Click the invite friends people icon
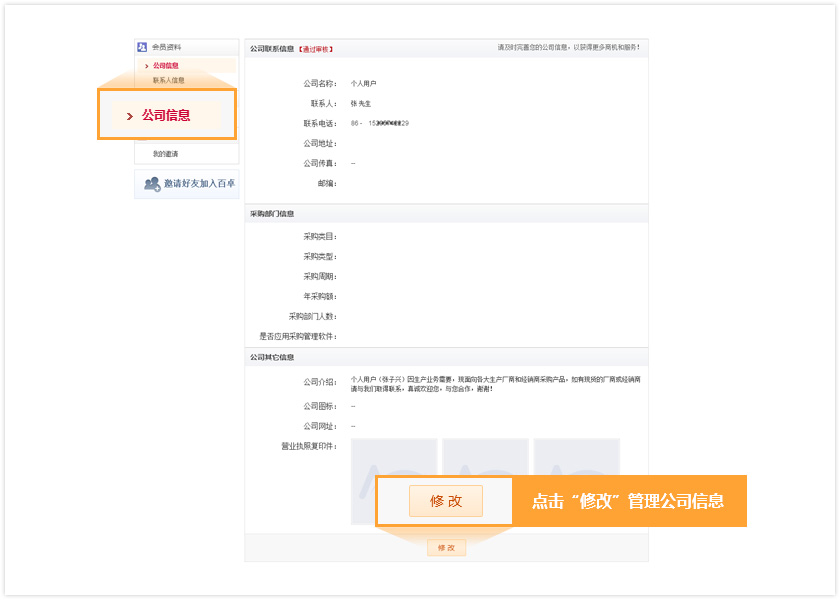Screen dimensions: 840x600 click(x=152, y=184)
